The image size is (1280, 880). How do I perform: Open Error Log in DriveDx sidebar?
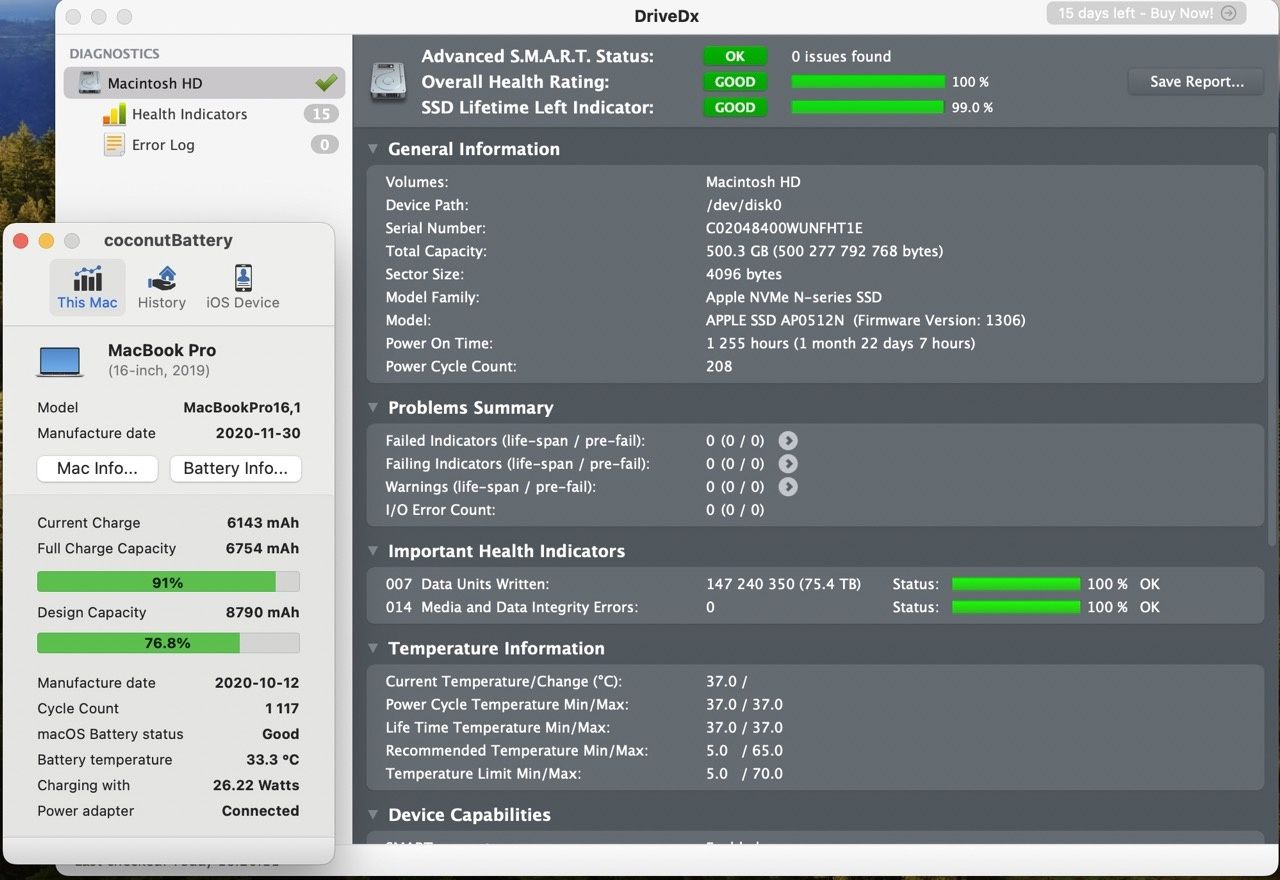[x=163, y=145]
